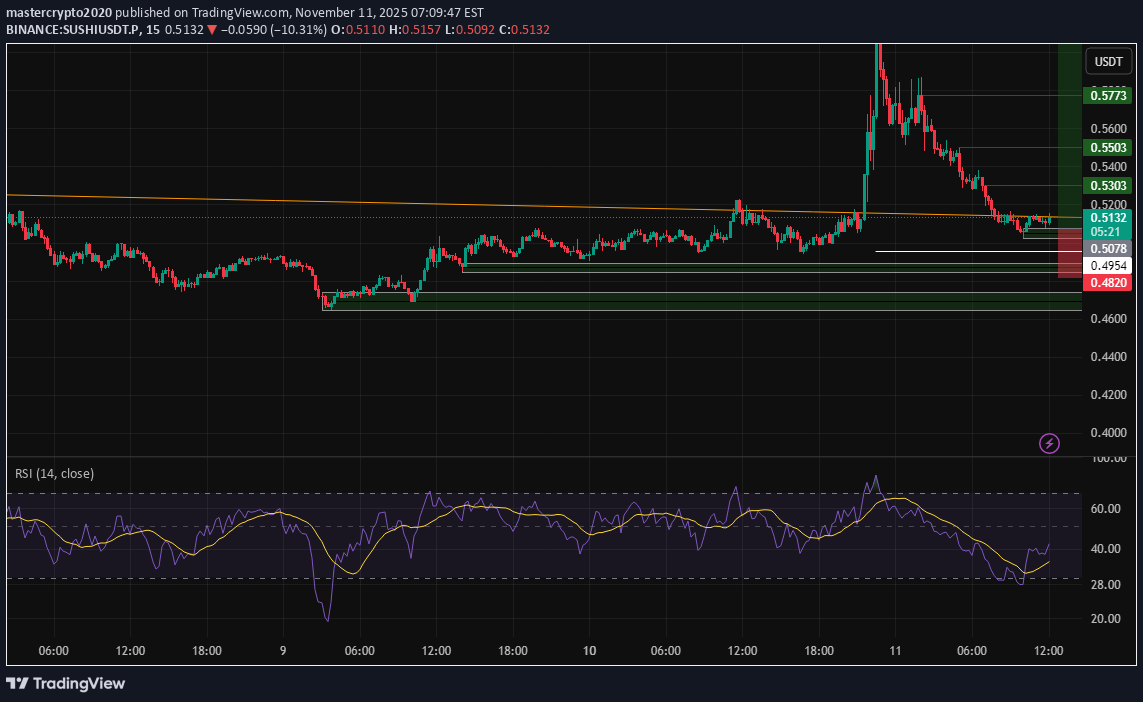
Task: Click the red down arrow beside price change
Action: (x=212, y=30)
